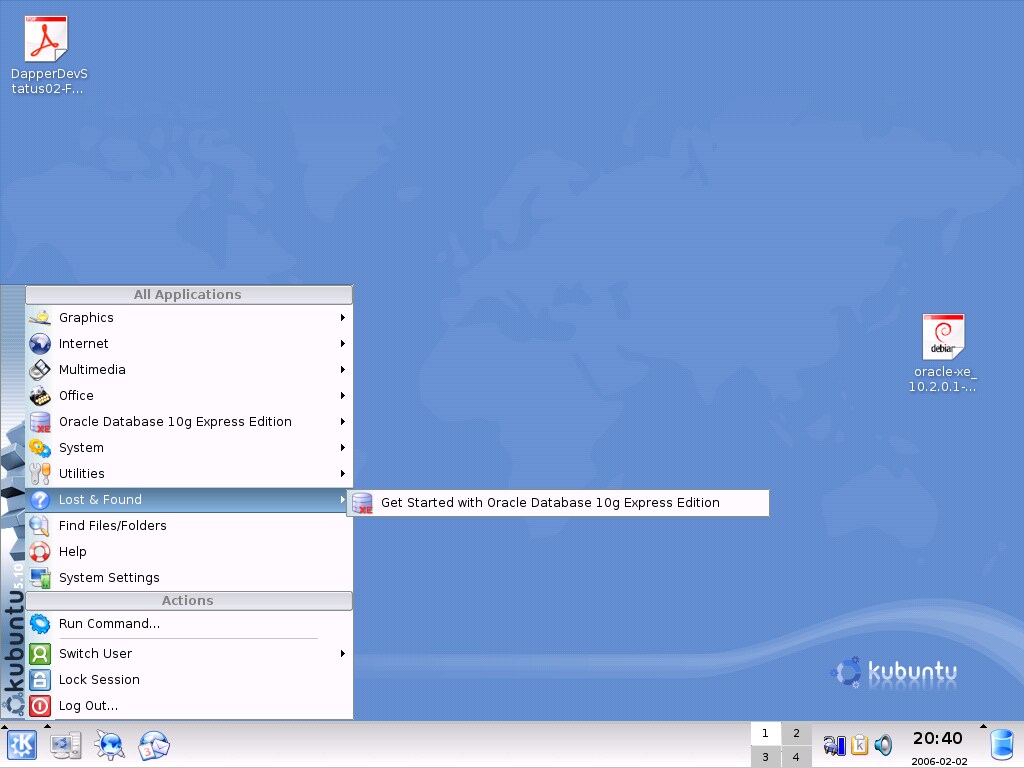Click the Office category icon

[40, 396]
